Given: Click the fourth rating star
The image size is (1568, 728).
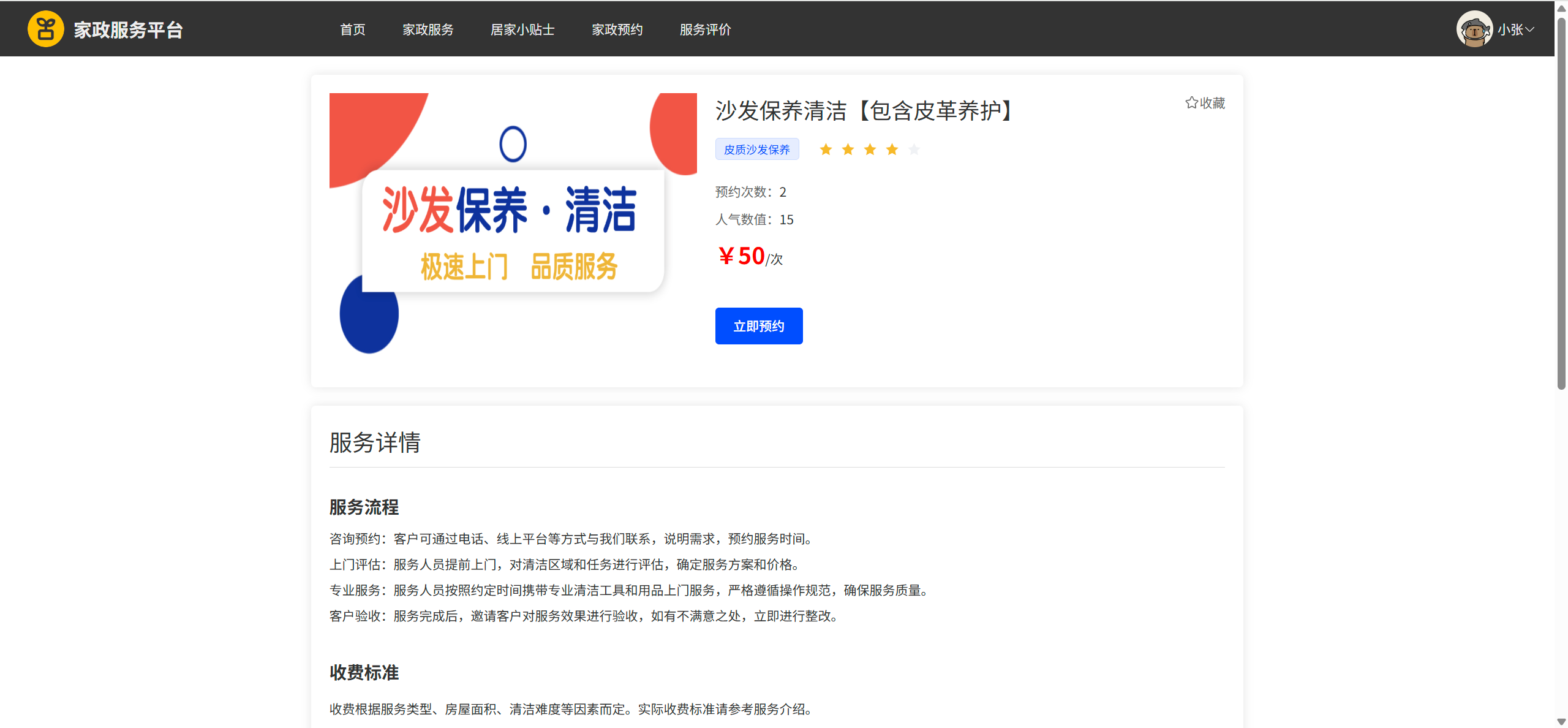Looking at the screenshot, I should point(892,150).
